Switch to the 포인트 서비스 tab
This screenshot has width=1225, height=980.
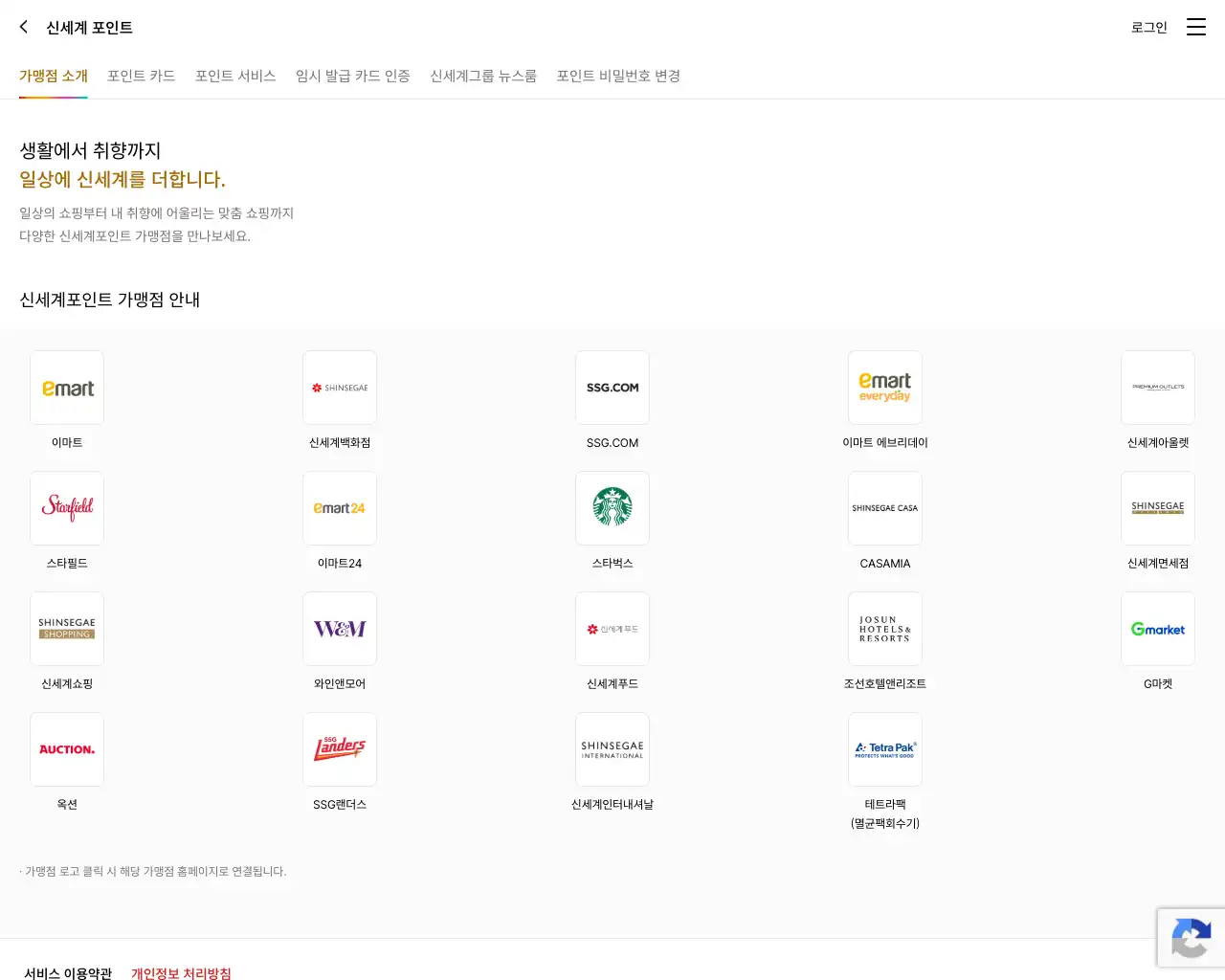pos(235,76)
